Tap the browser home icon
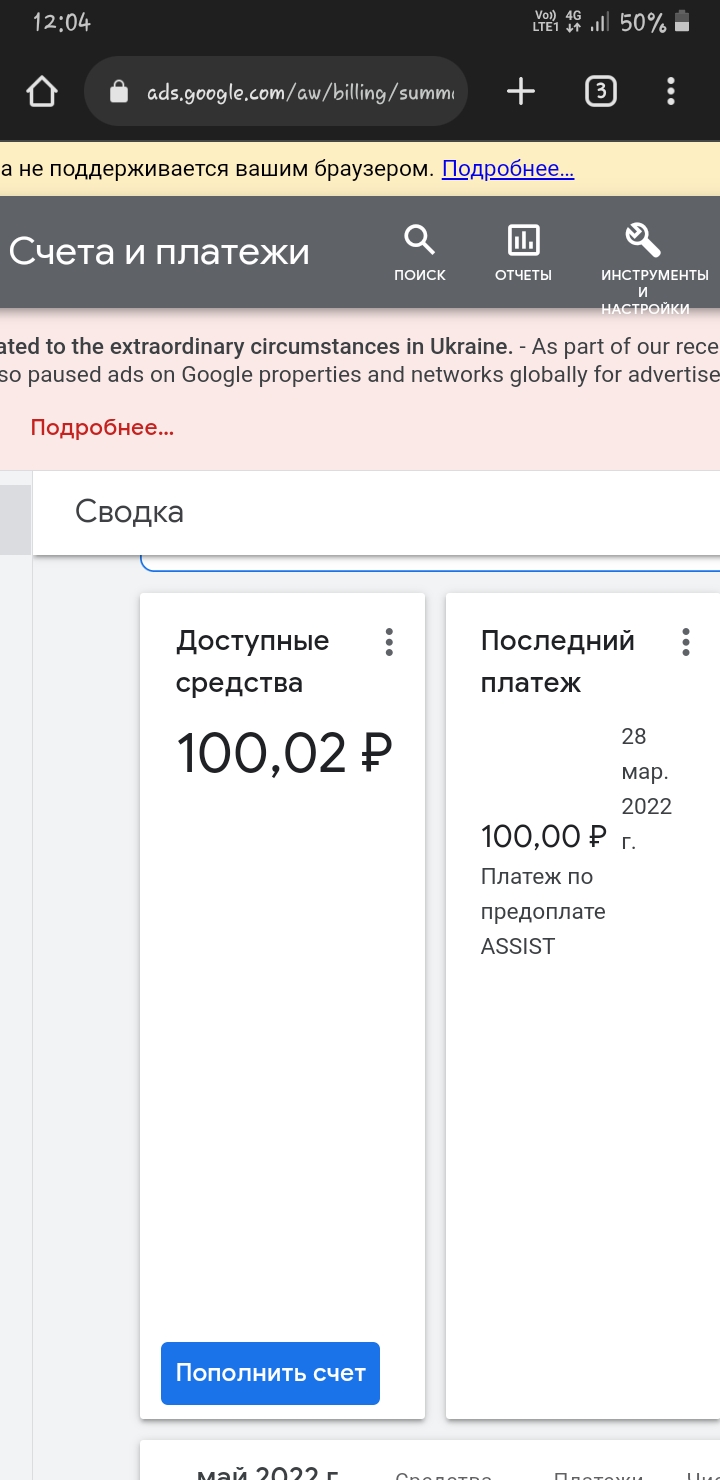Screen dimensions: 720x1480 (42, 93)
